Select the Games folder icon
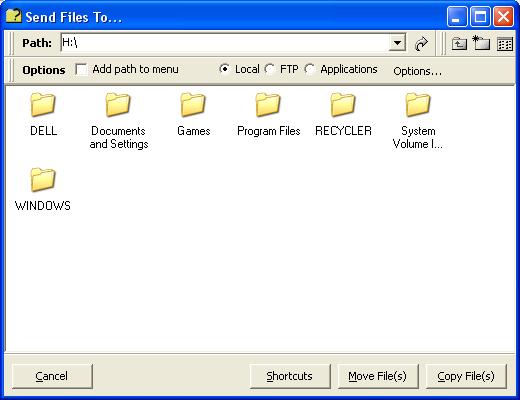 click(x=193, y=105)
